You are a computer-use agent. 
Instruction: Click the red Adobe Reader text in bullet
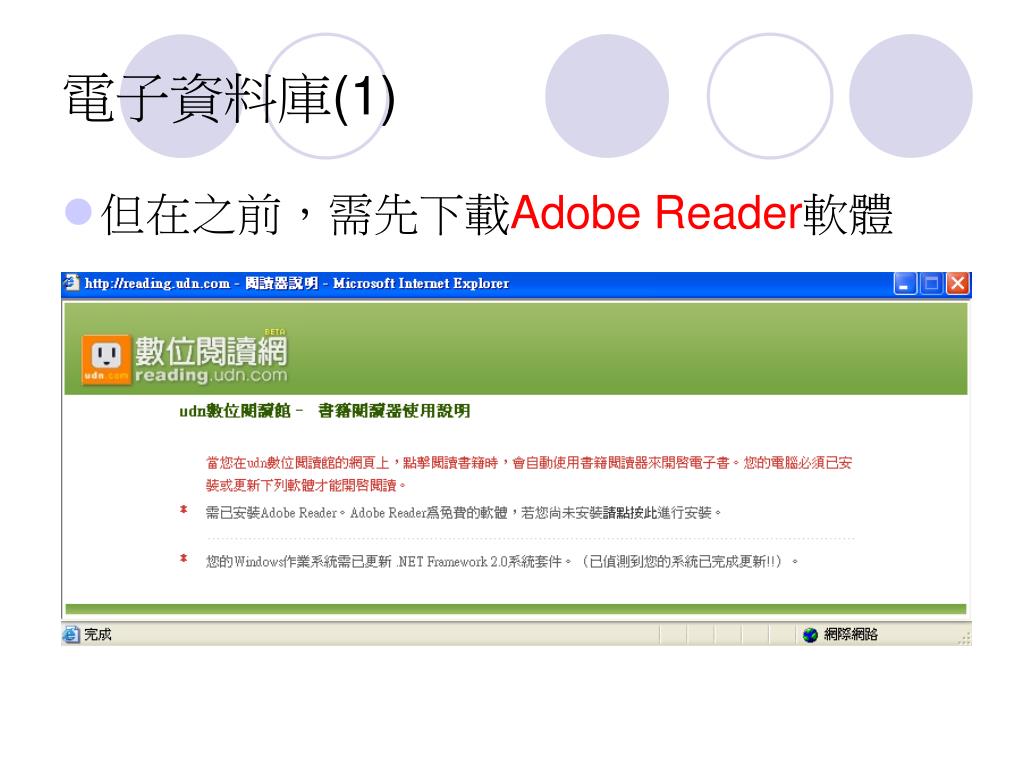656,213
